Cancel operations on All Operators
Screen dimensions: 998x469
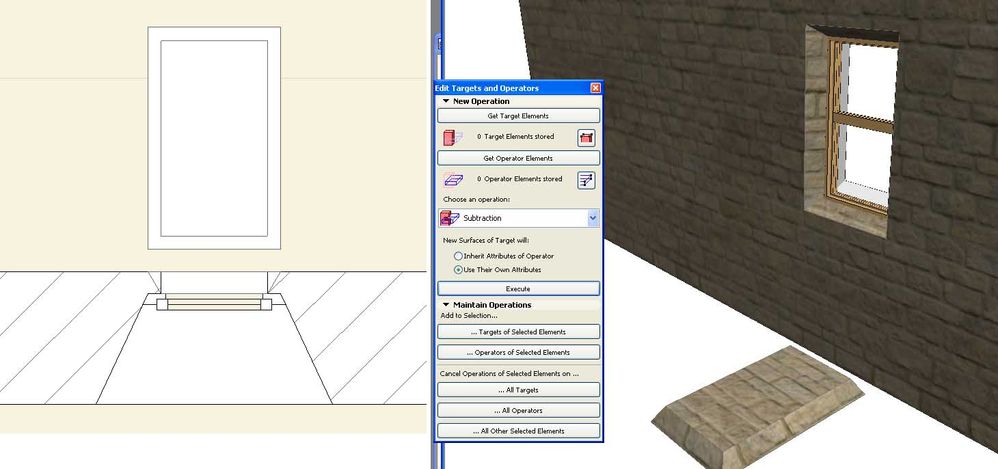point(518,410)
